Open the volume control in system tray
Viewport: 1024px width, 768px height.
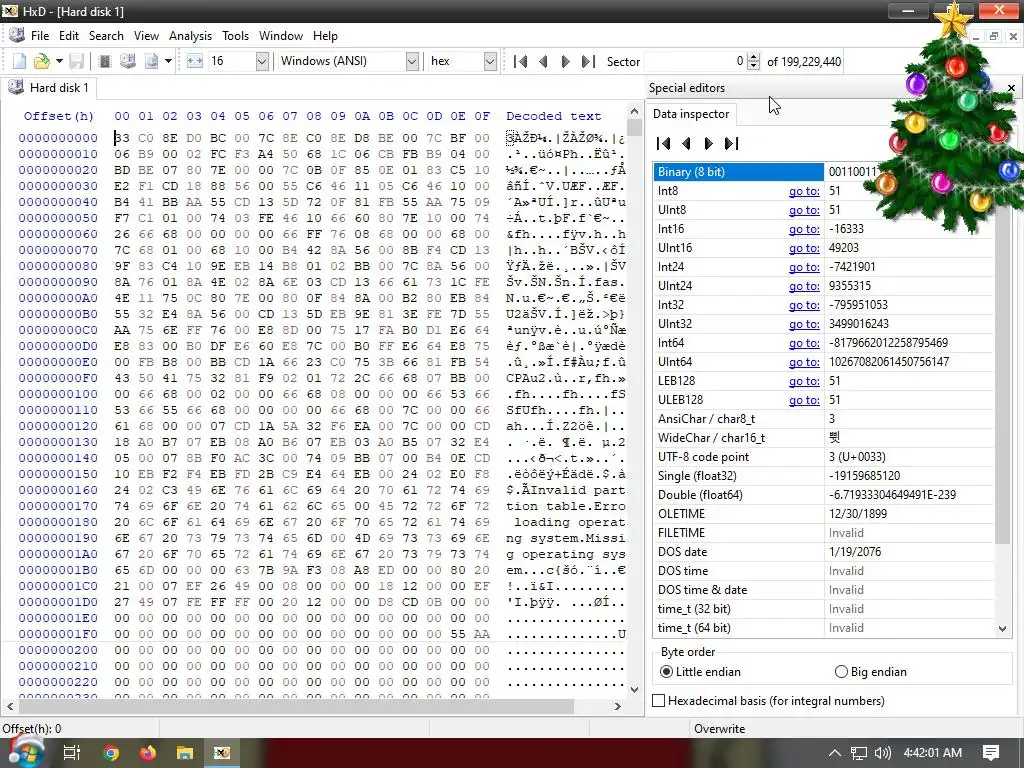pyautogui.click(x=882, y=753)
